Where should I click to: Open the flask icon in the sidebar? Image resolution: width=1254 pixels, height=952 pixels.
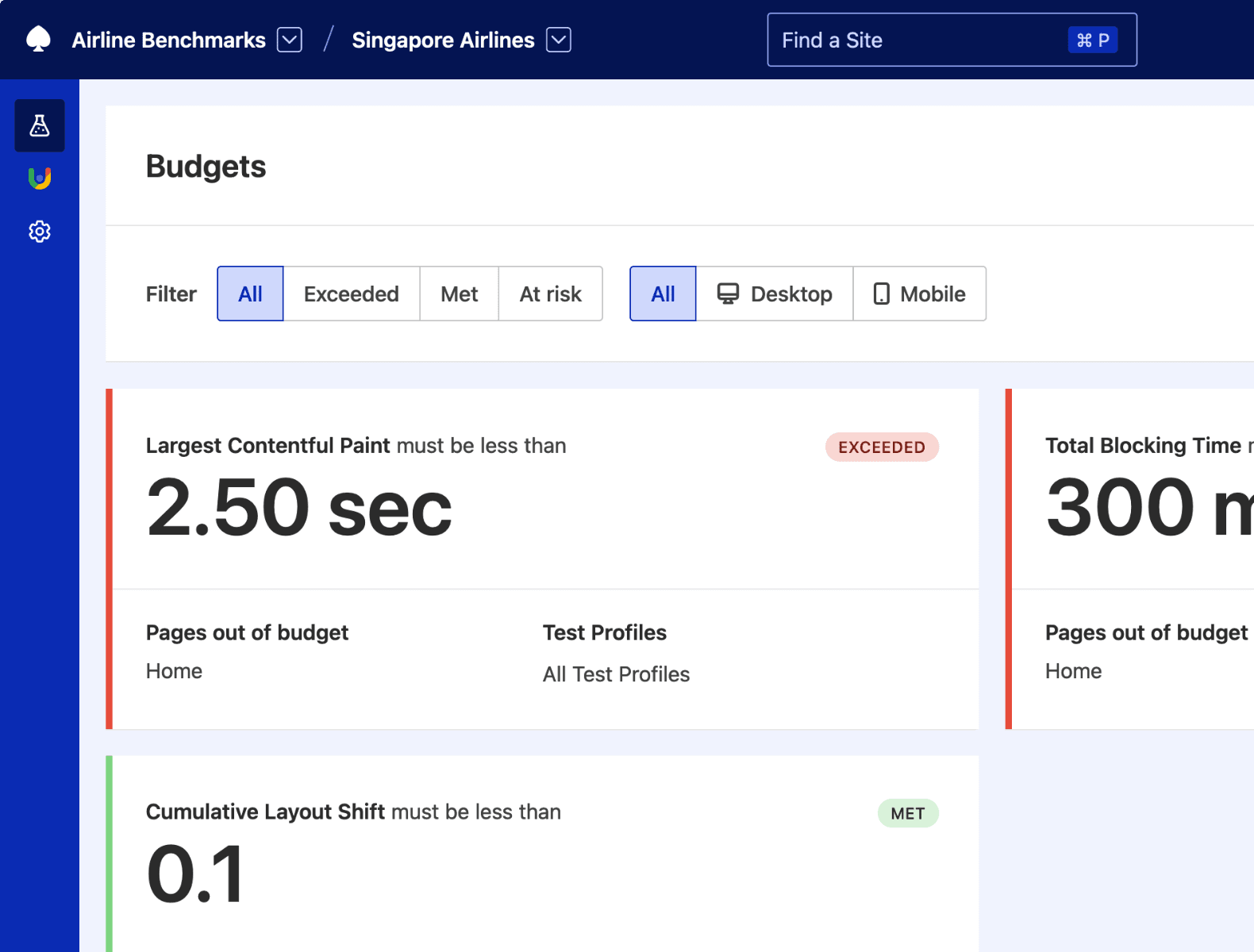[40, 125]
